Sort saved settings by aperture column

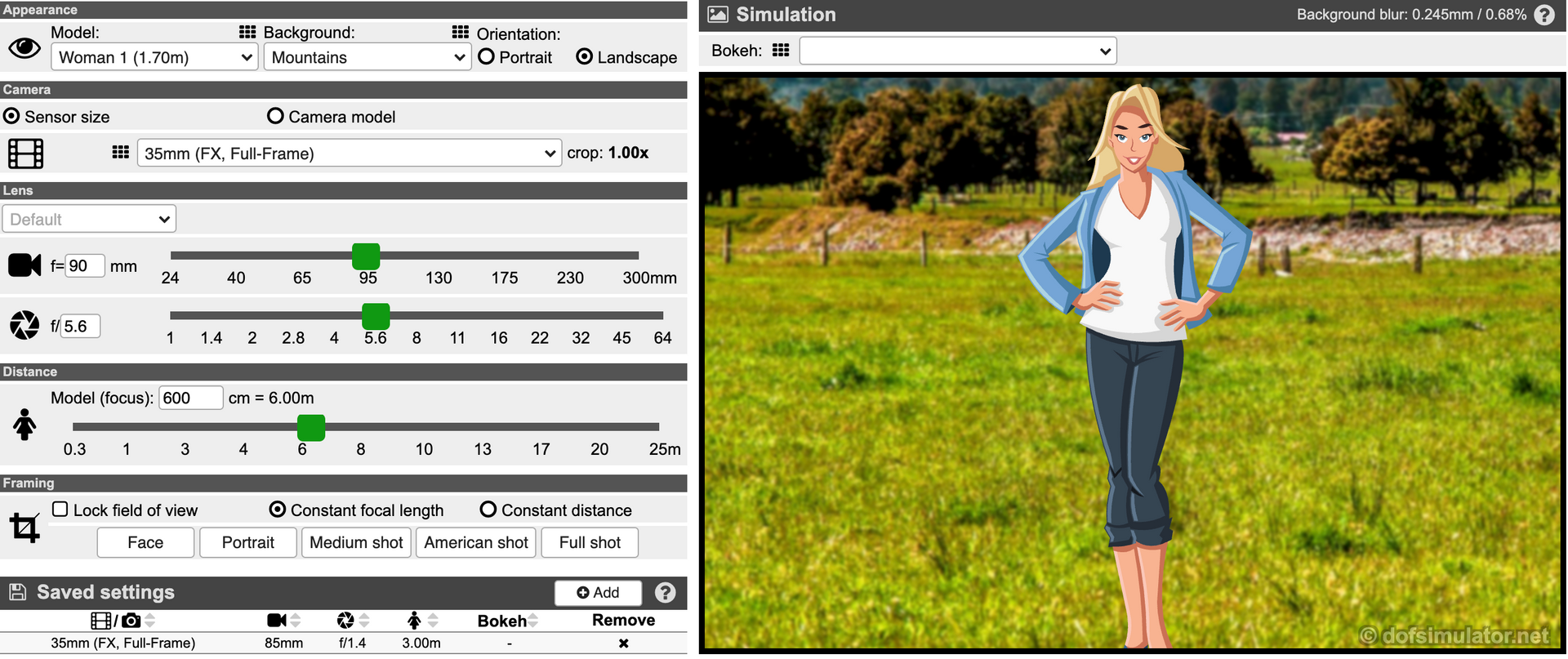(x=364, y=621)
